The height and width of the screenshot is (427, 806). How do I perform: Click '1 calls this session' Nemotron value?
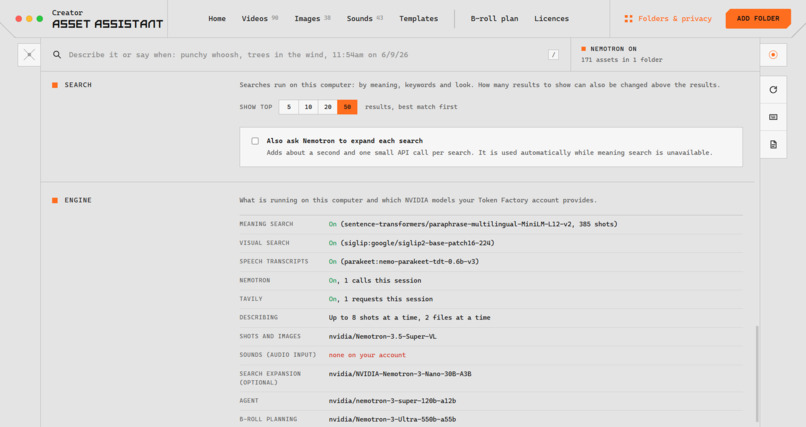(382, 281)
